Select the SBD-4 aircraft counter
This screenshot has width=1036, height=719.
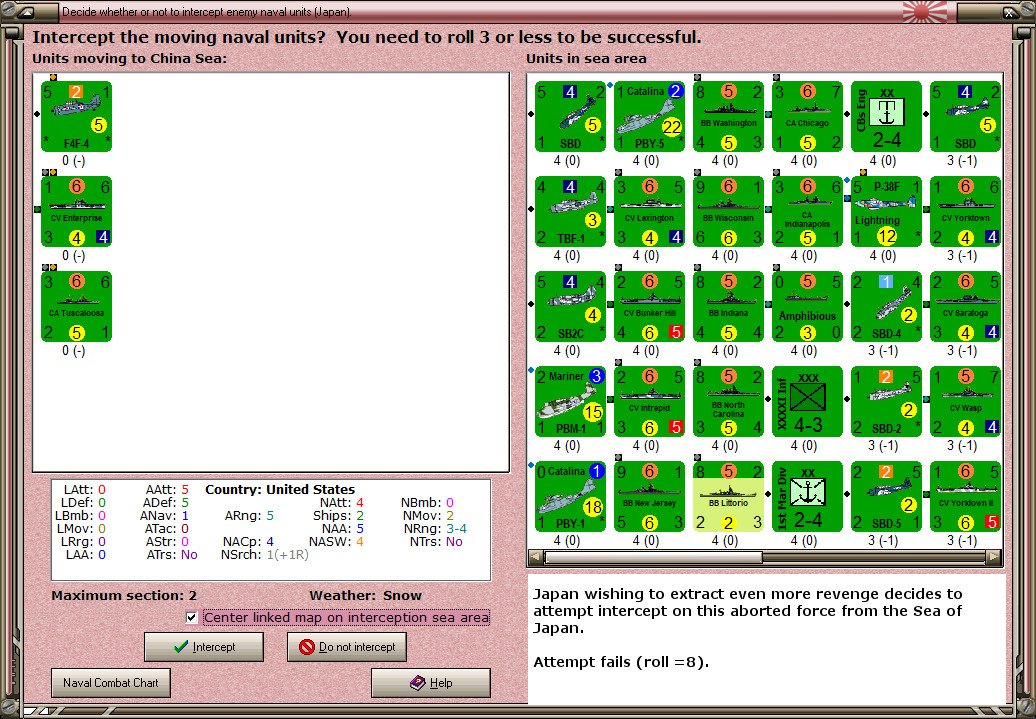click(886, 307)
